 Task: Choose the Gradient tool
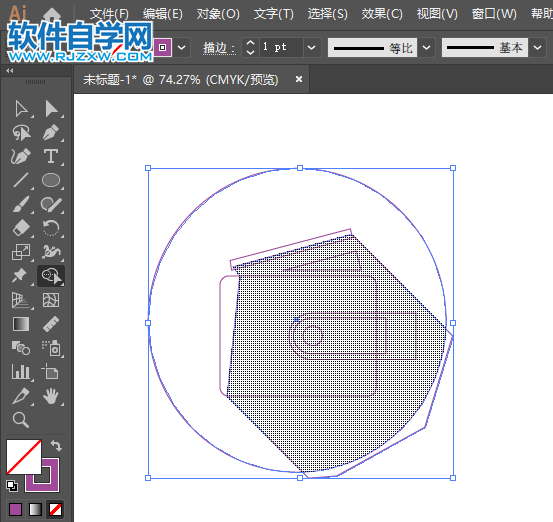[21, 324]
